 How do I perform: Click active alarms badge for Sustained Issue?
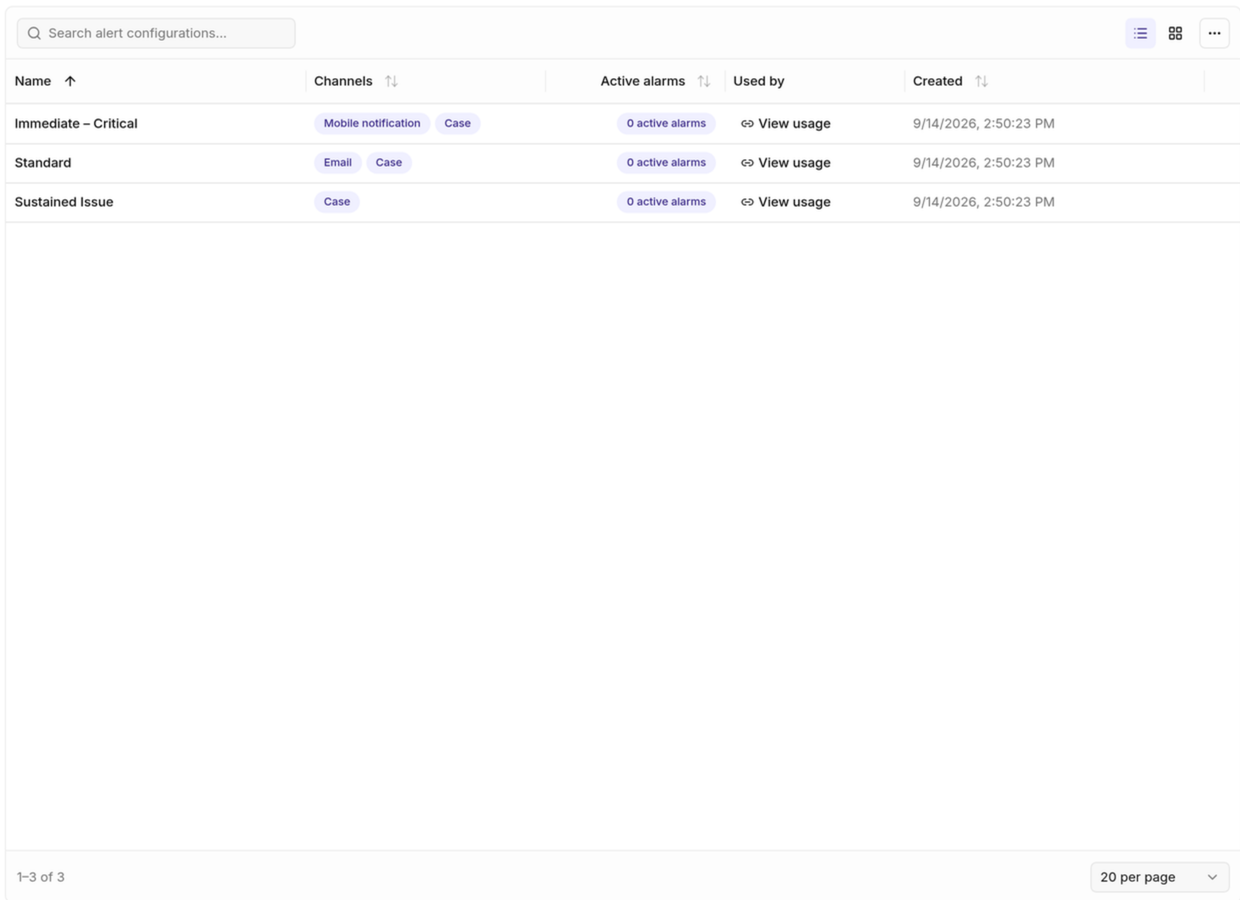pos(666,202)
